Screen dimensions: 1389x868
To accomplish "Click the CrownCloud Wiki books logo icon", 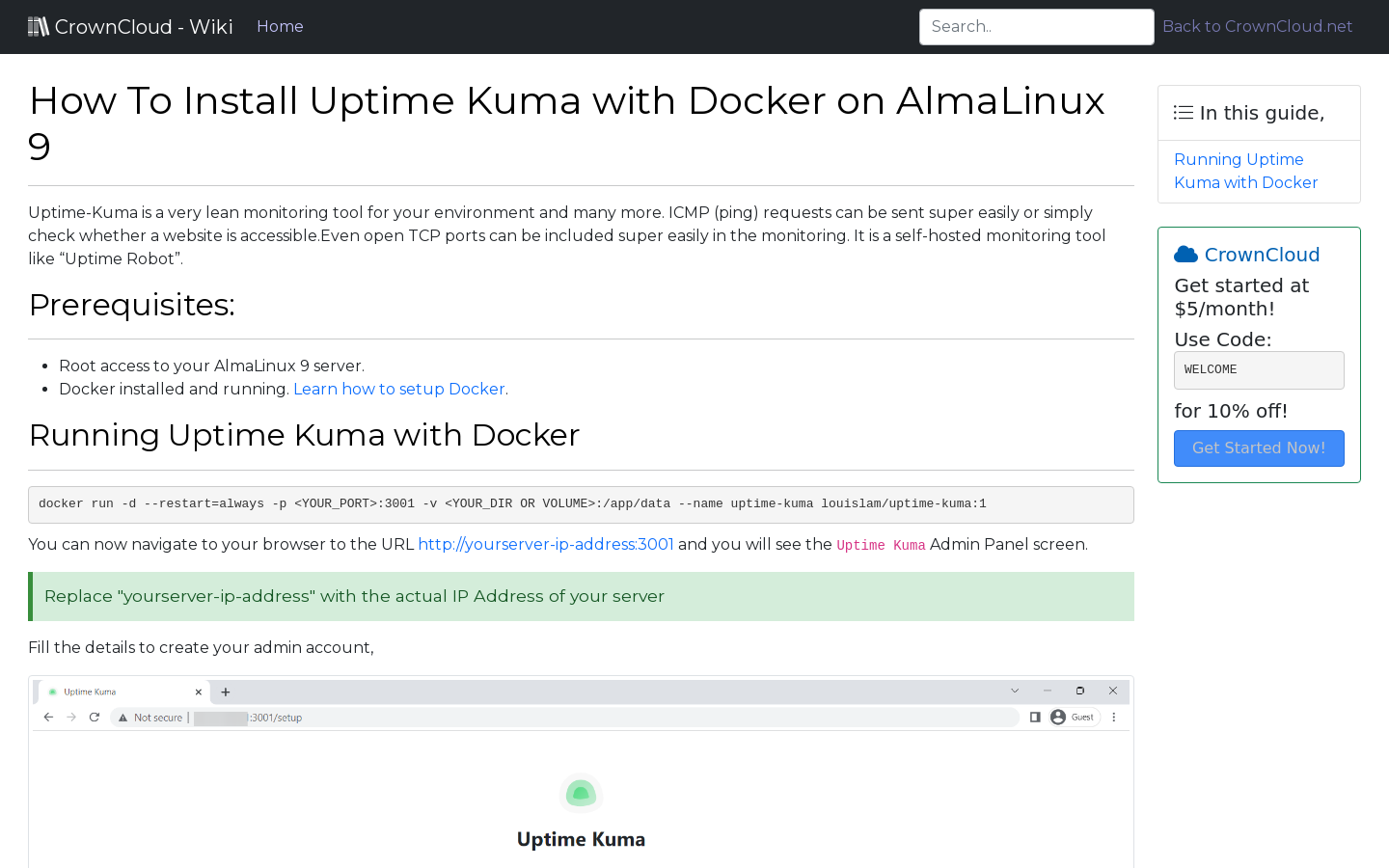I will coord(39,27).
